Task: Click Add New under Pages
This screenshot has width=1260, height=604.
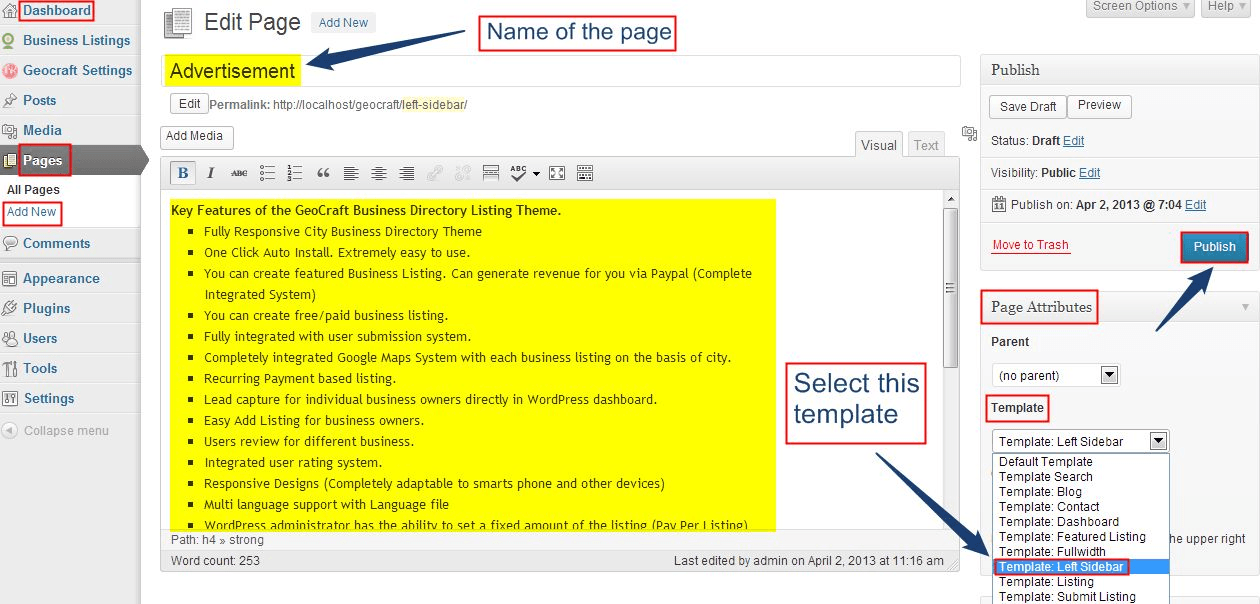Action: tap(32, 212)
